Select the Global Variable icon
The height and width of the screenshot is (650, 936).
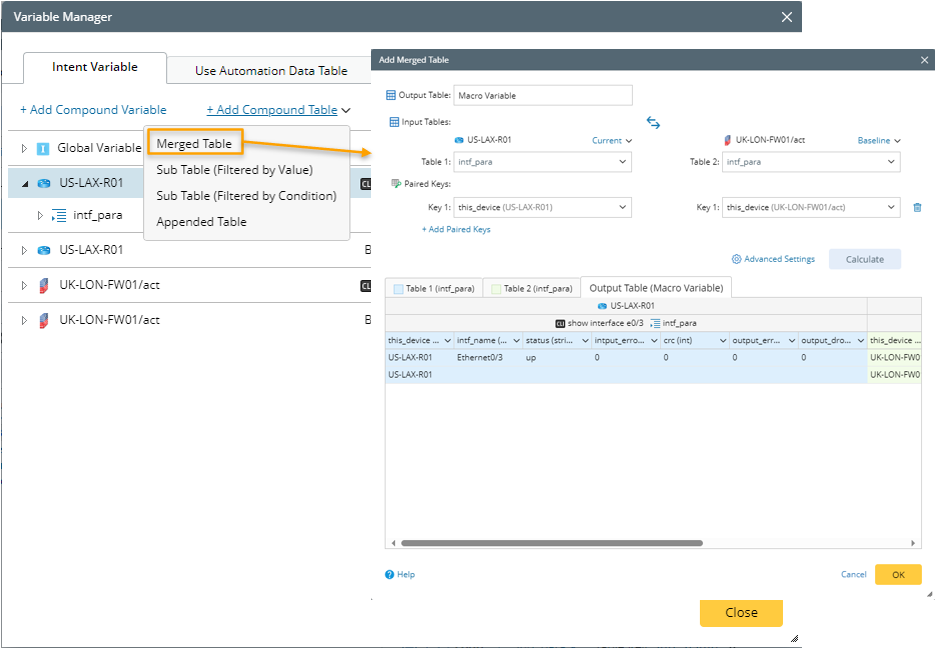coord(43,148)
